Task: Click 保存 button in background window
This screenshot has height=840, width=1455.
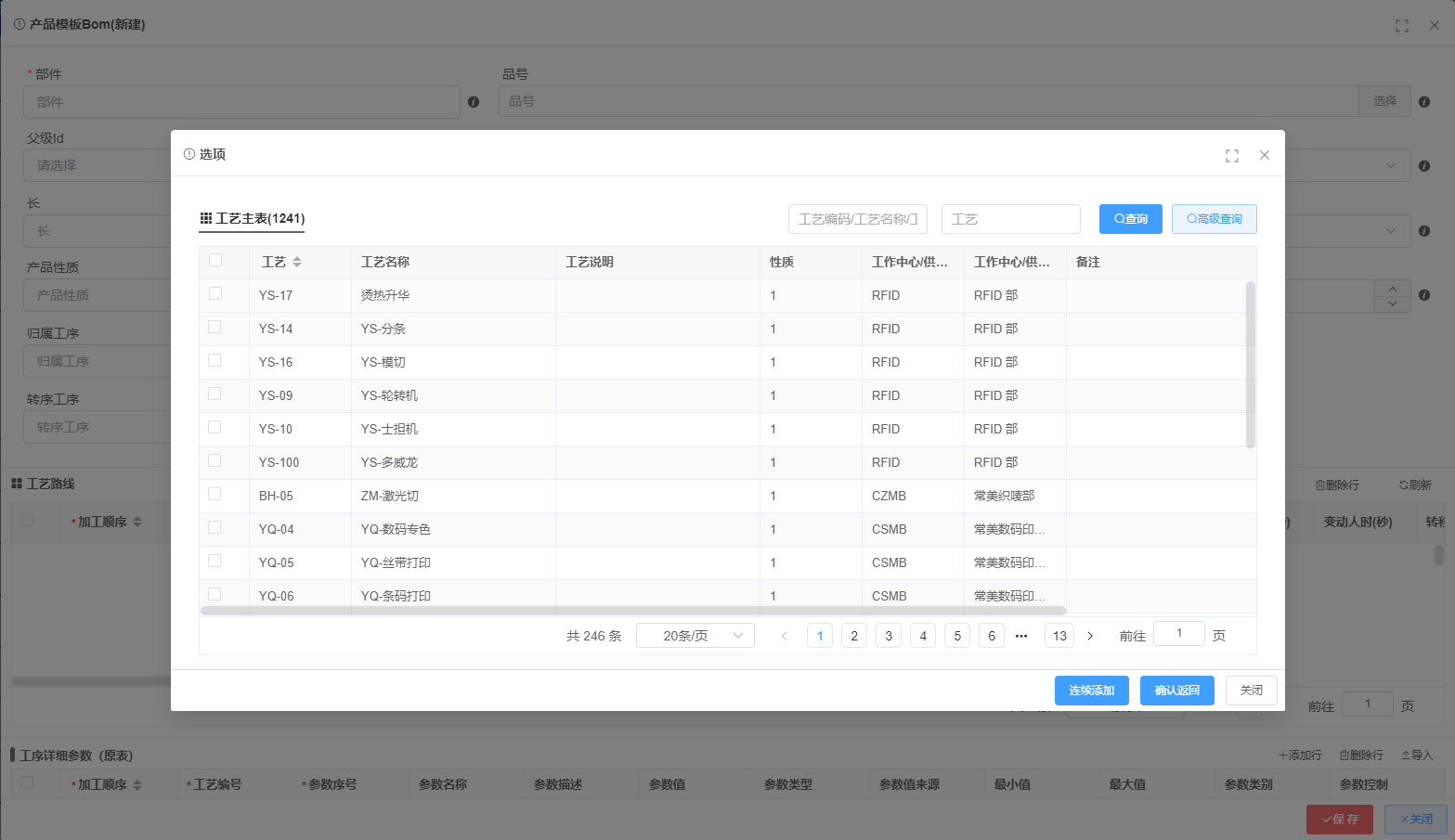Action: click(1340, 820)
